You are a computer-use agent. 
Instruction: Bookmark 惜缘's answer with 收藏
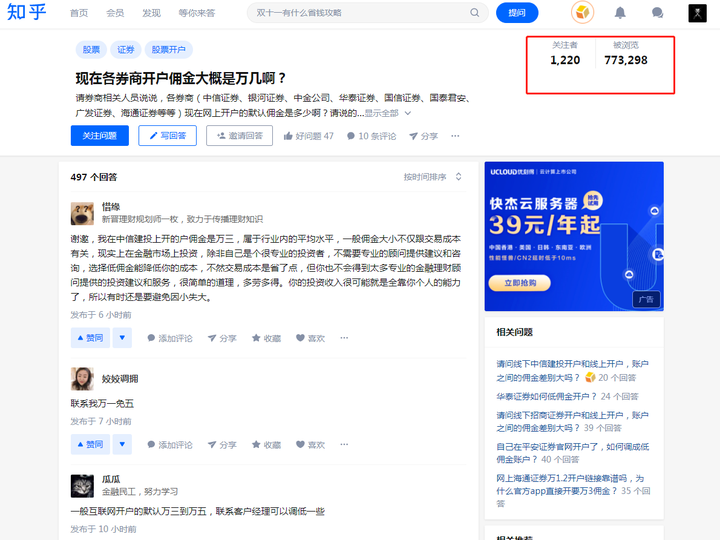tap(266, 338)
